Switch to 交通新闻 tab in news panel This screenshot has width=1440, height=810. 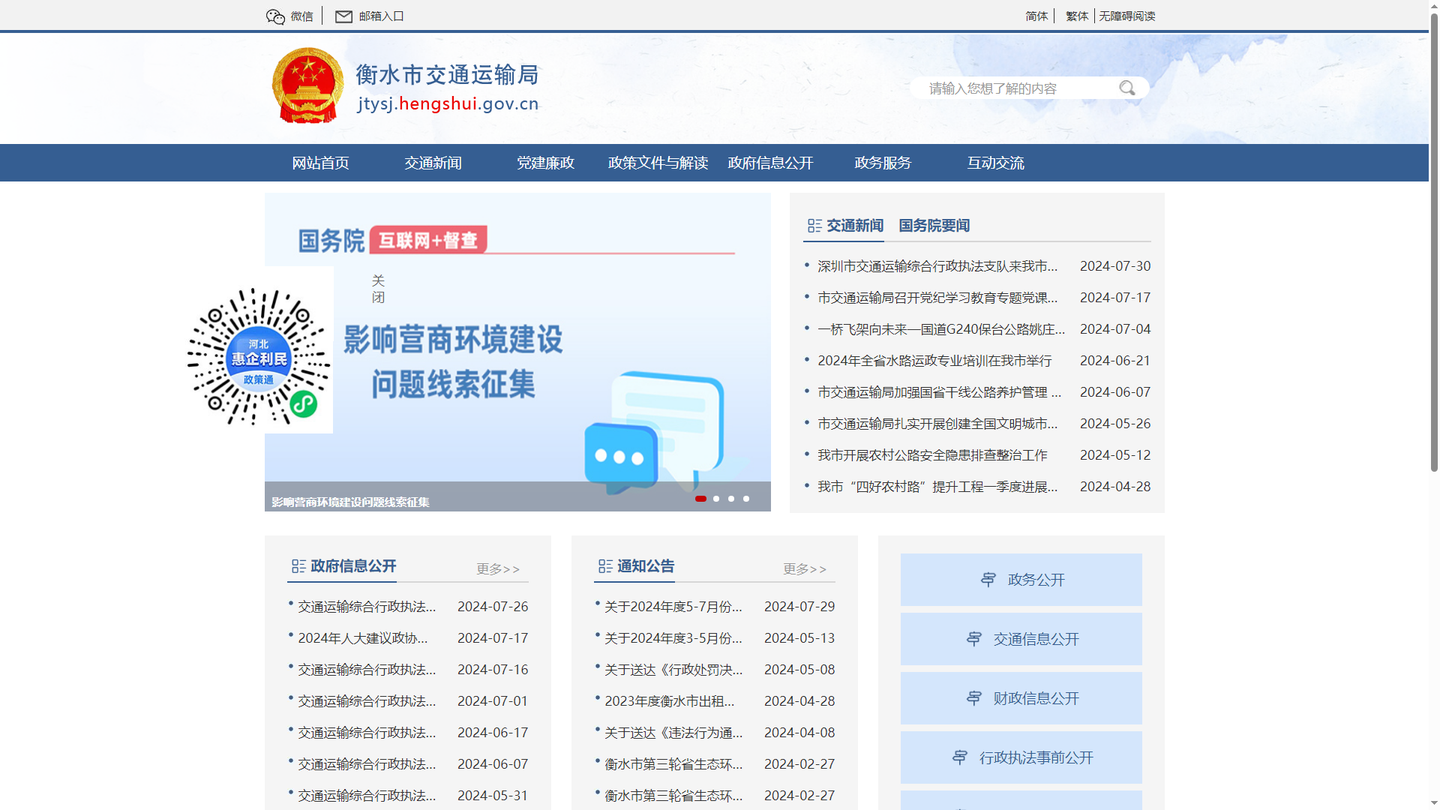855,226
